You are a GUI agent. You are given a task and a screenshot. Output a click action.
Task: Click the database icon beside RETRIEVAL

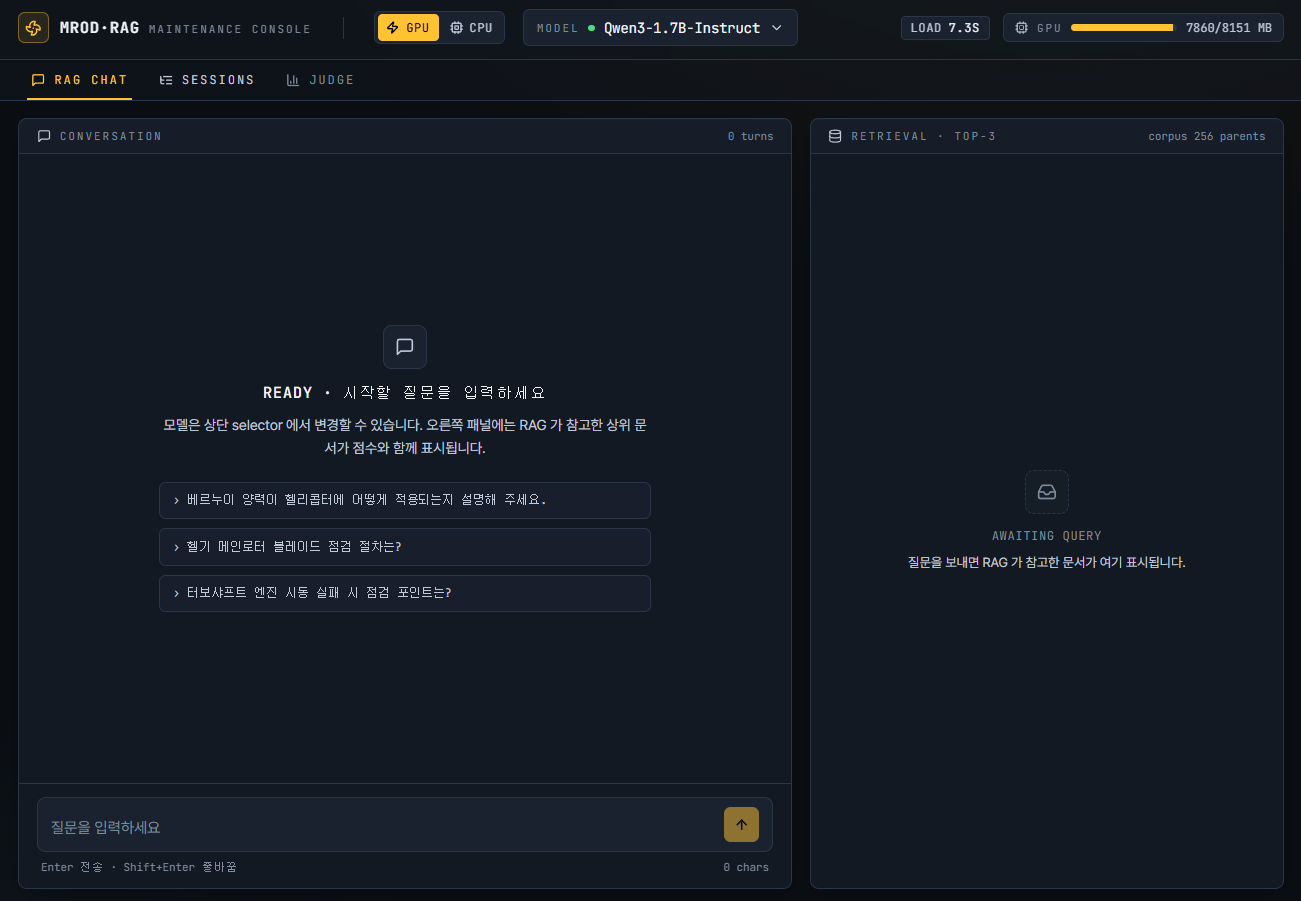tap(835, 136)
